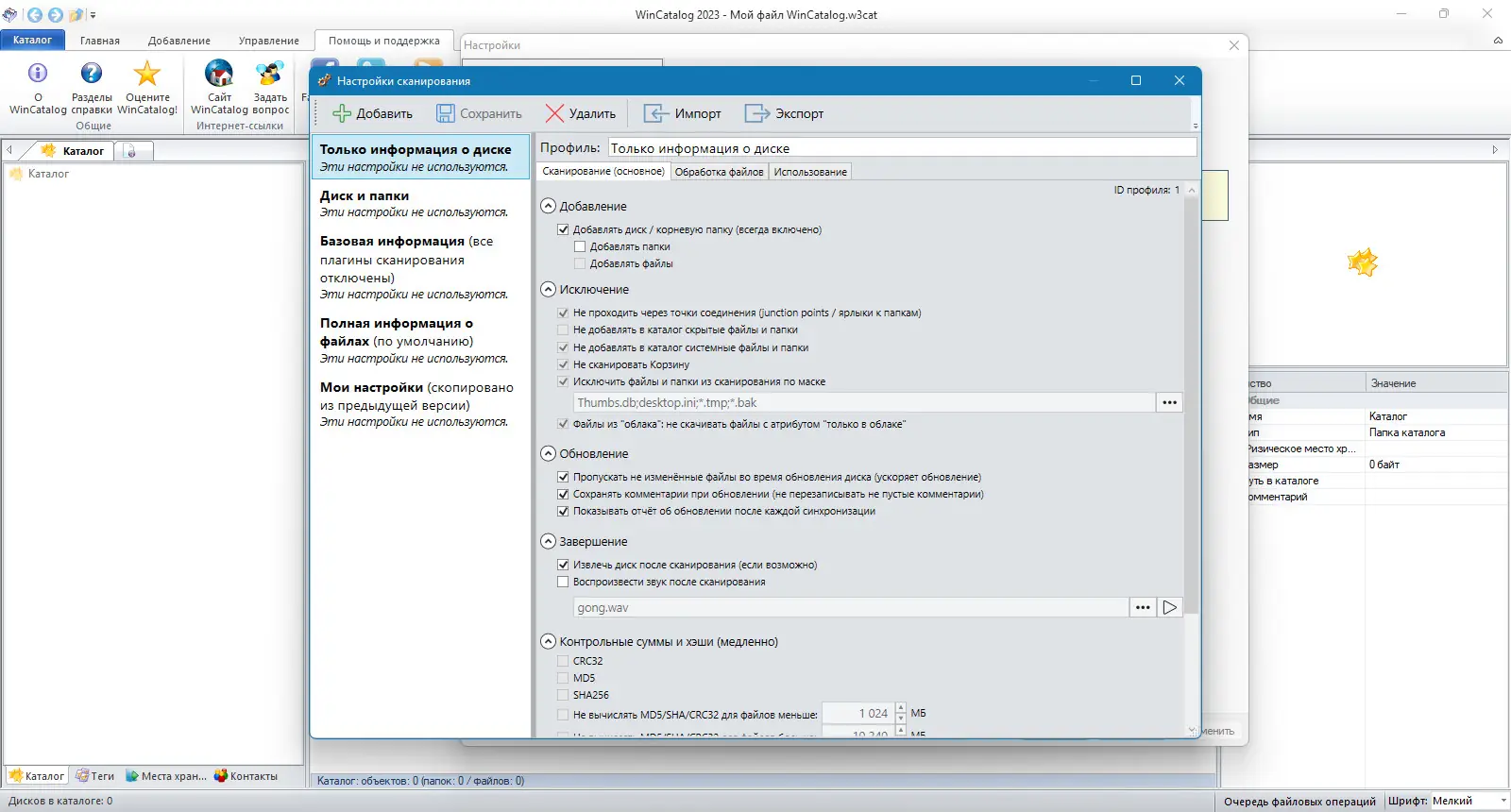1511x812 pixels.
Task: Select the Диск и папки profile
Action: click(x=419, y=203)
